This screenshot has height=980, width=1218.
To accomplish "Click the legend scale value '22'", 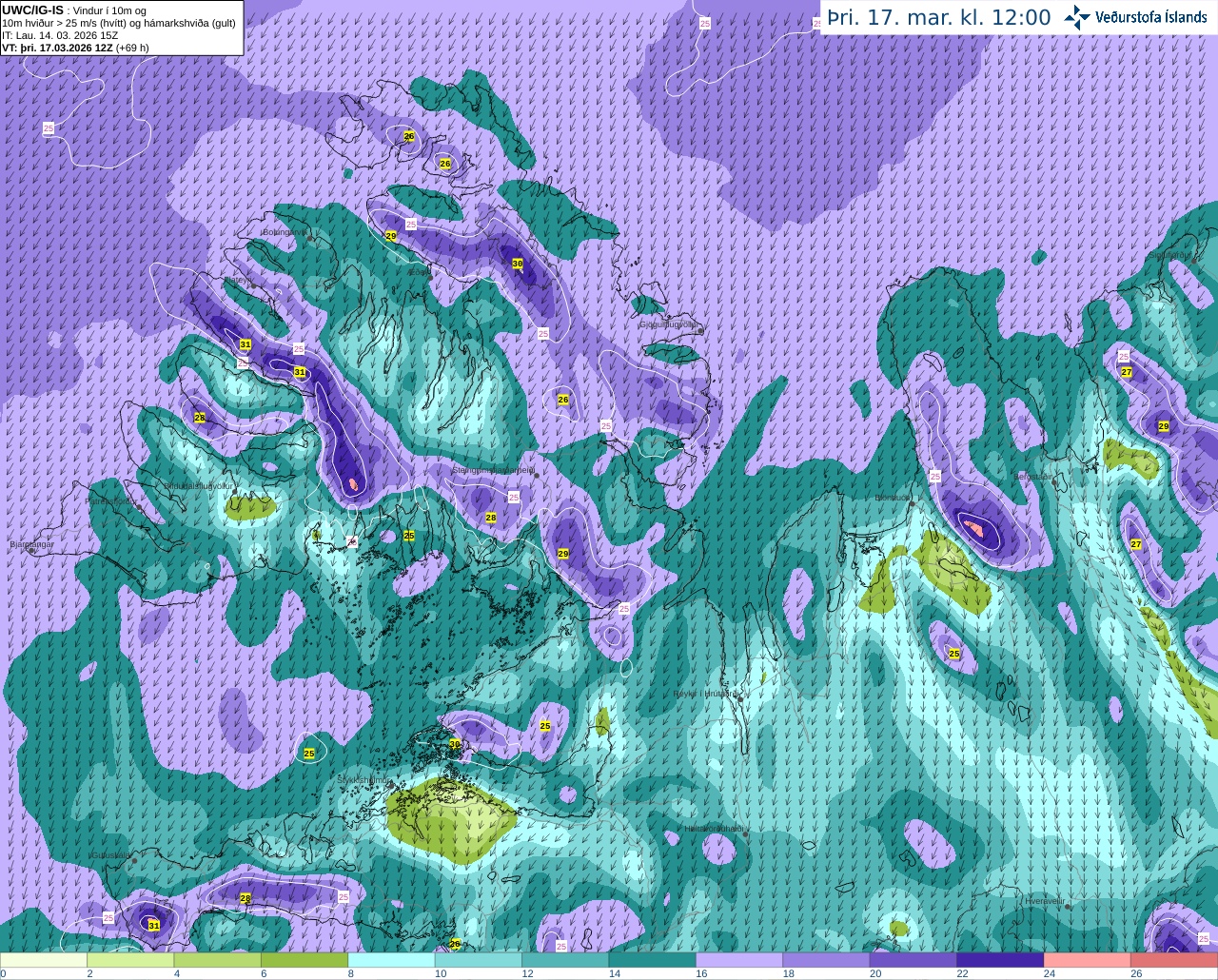I will coord(962,973).
